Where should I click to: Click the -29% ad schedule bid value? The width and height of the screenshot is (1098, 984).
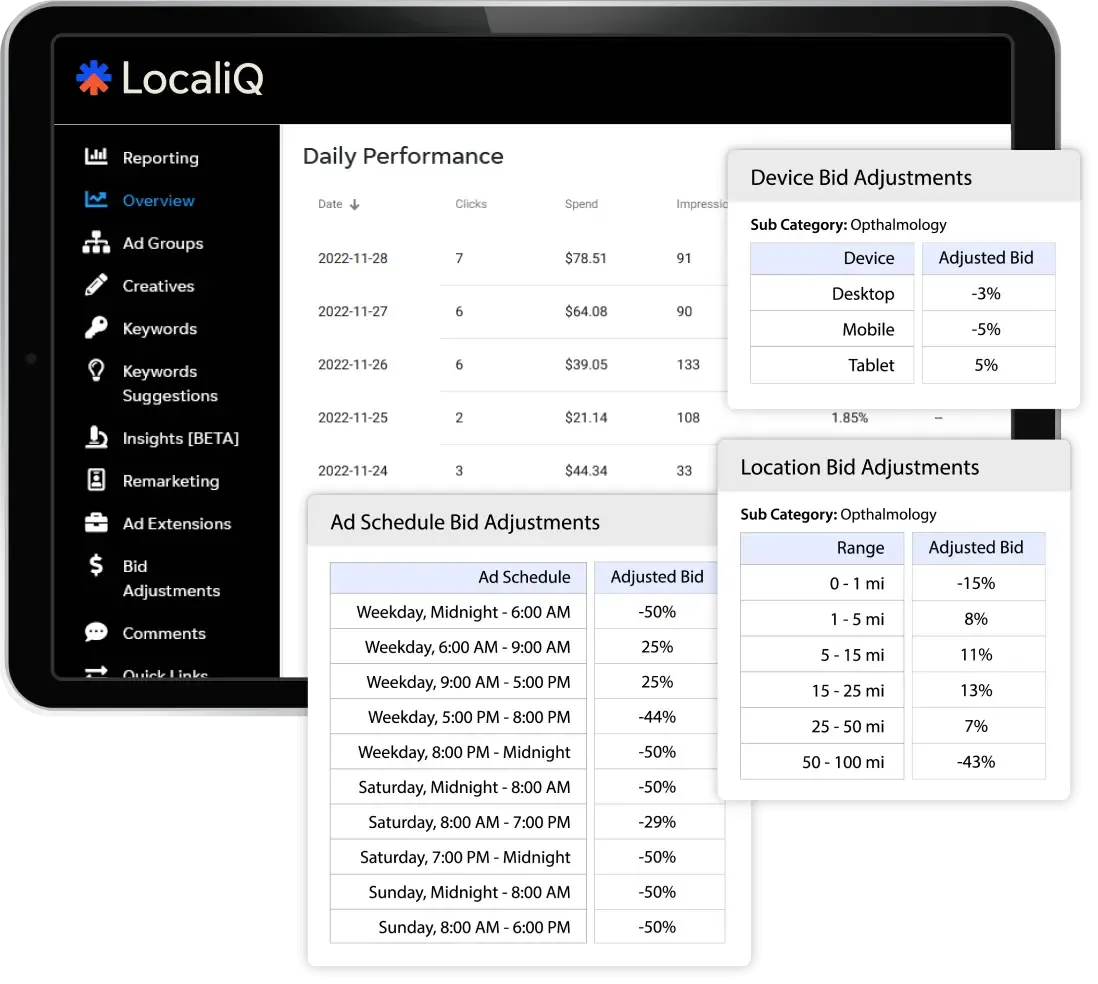[657, 822]
